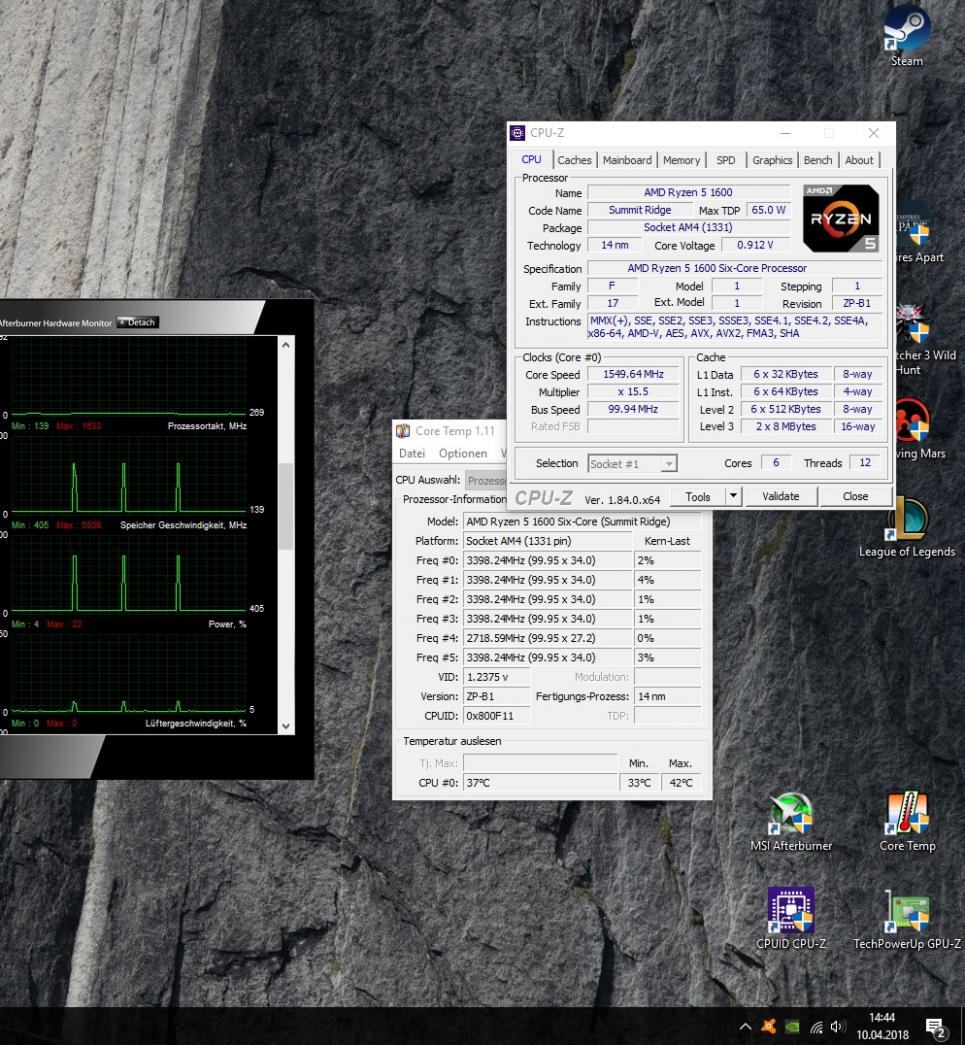Image resolution: width=965 pixels, height=1045 pixels.
Task: Click the Multiplier value x 15.5
Action: (x=632, y=392)
